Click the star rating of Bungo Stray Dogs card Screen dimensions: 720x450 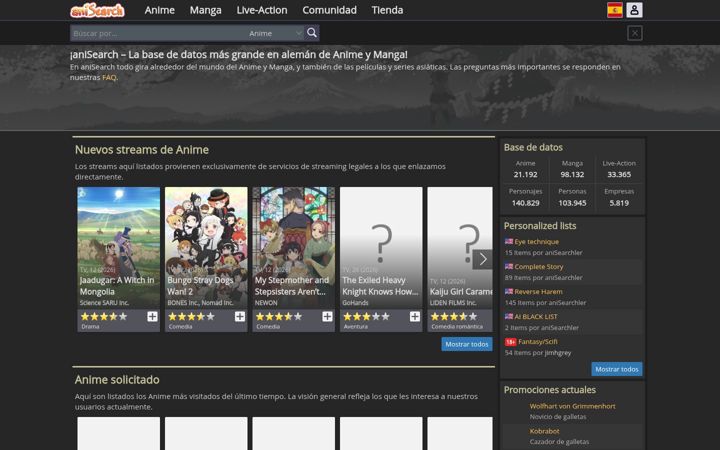(x=191, y=316)
